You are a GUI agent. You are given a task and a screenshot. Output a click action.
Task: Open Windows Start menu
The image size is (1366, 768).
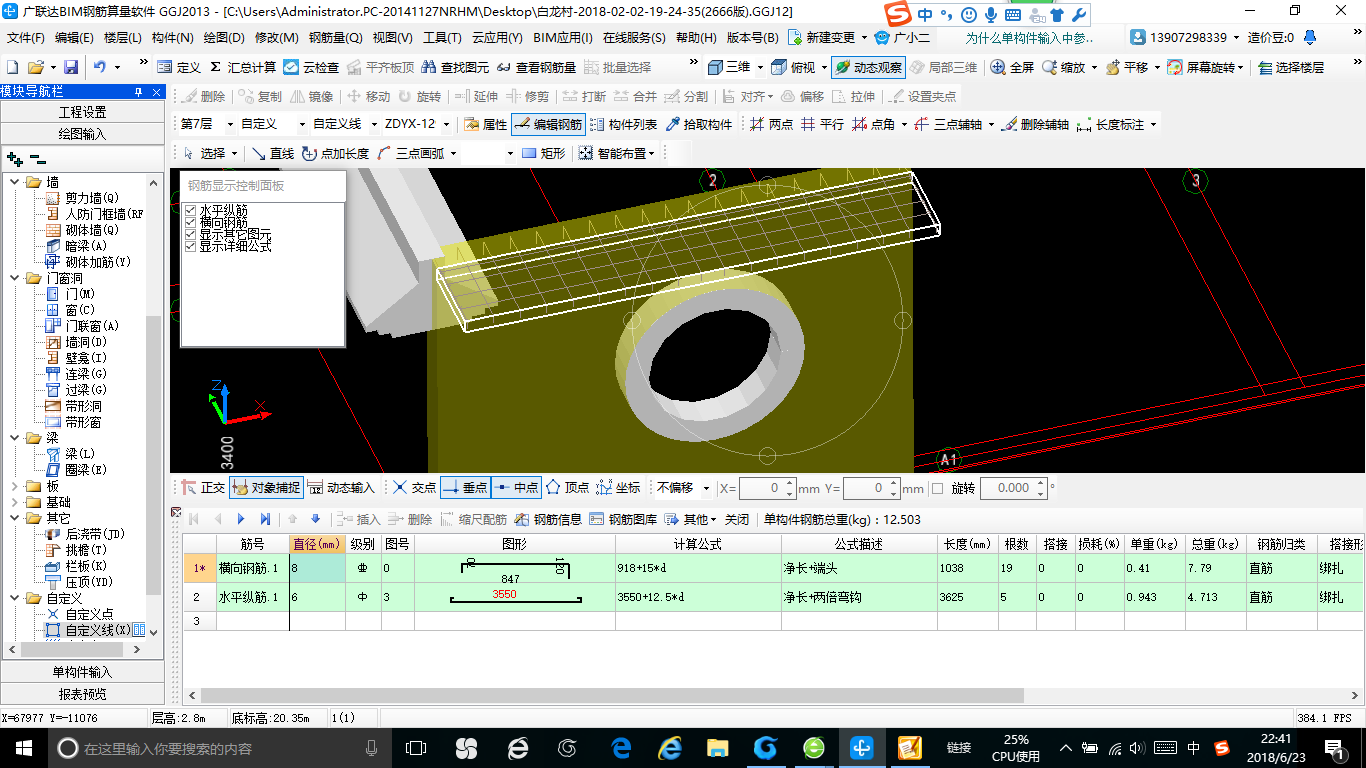(x=22, y=747)
